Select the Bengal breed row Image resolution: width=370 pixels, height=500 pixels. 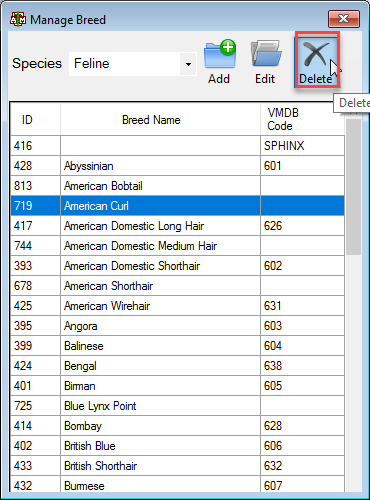(x=178, y=366)
